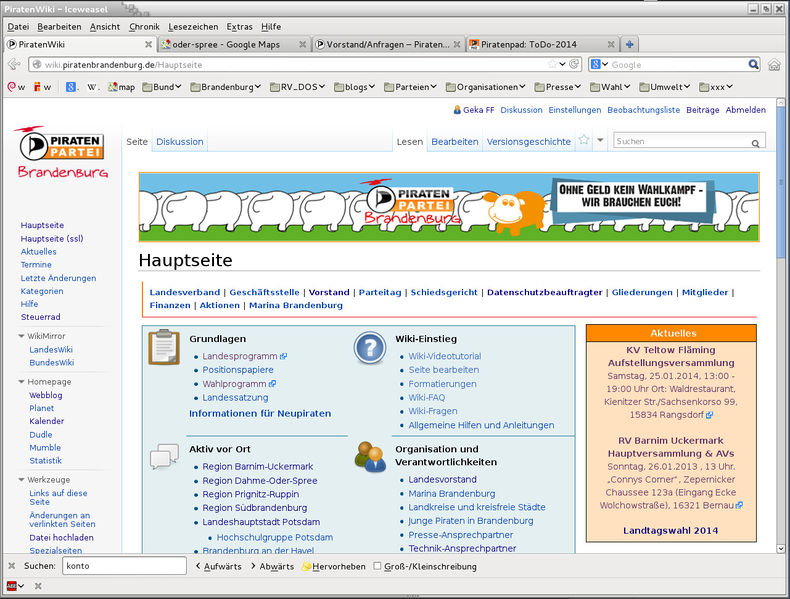Click the Piratenpartei Brandenburg logo
Image resolution: width=790 pixels, height=599 pixels.
pos(62,154)
